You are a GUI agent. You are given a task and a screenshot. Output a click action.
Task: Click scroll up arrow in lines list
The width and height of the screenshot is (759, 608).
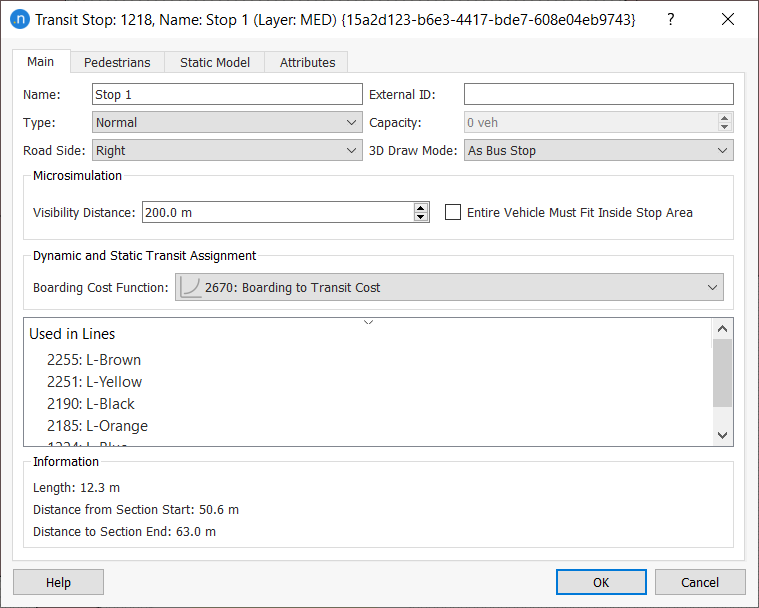pyautogui.click(x=722, y=329)
